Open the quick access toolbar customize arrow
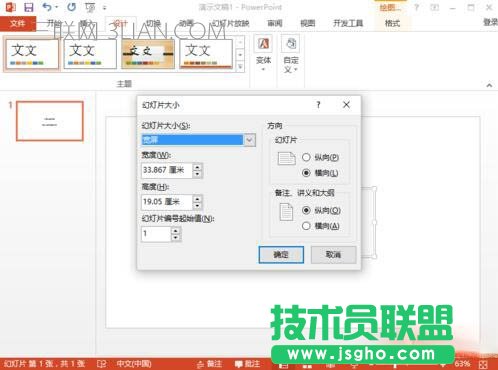The height and width of the screenshot is (370, 498). 105,7
